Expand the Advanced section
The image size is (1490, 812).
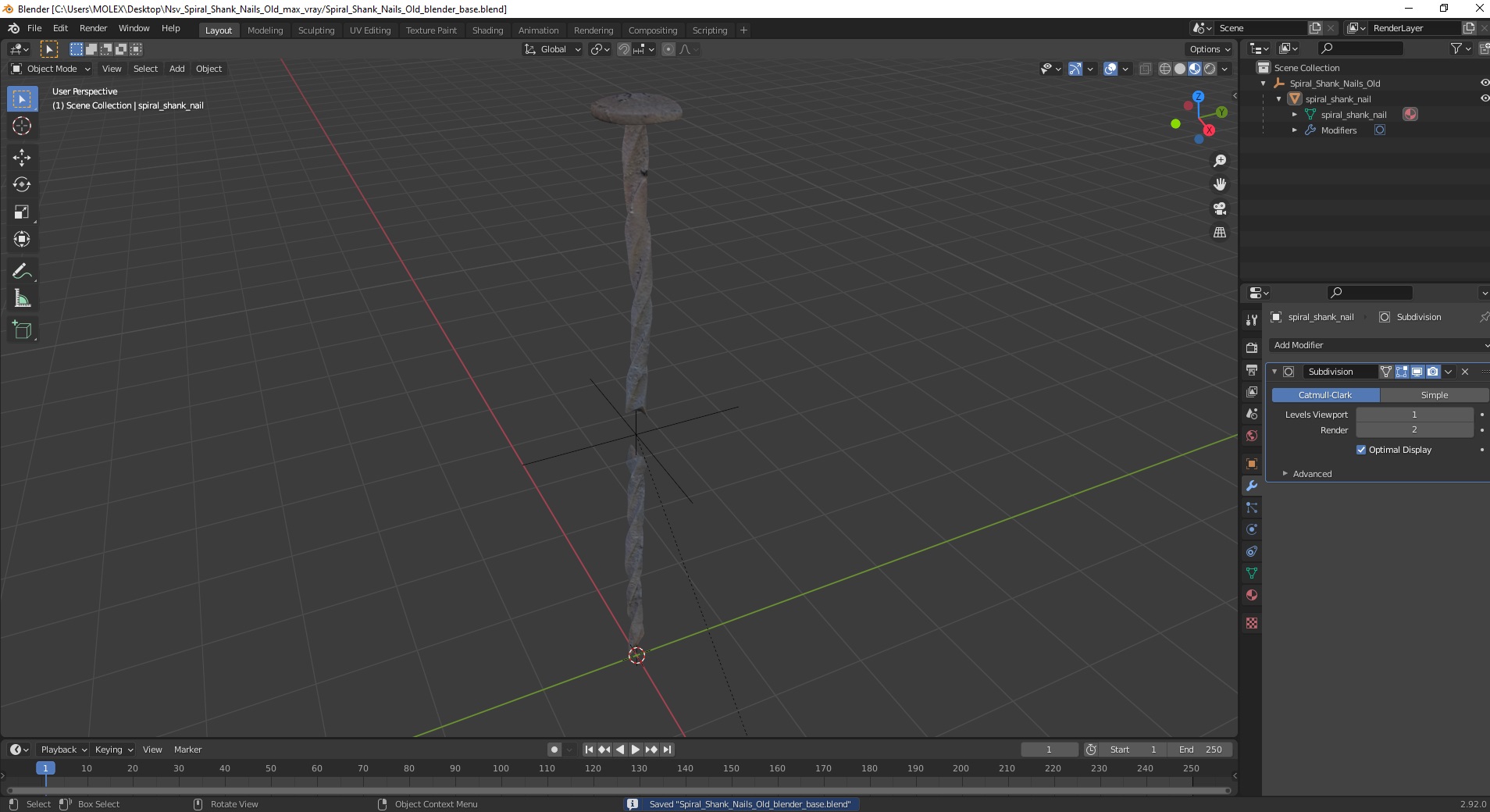1312,474
